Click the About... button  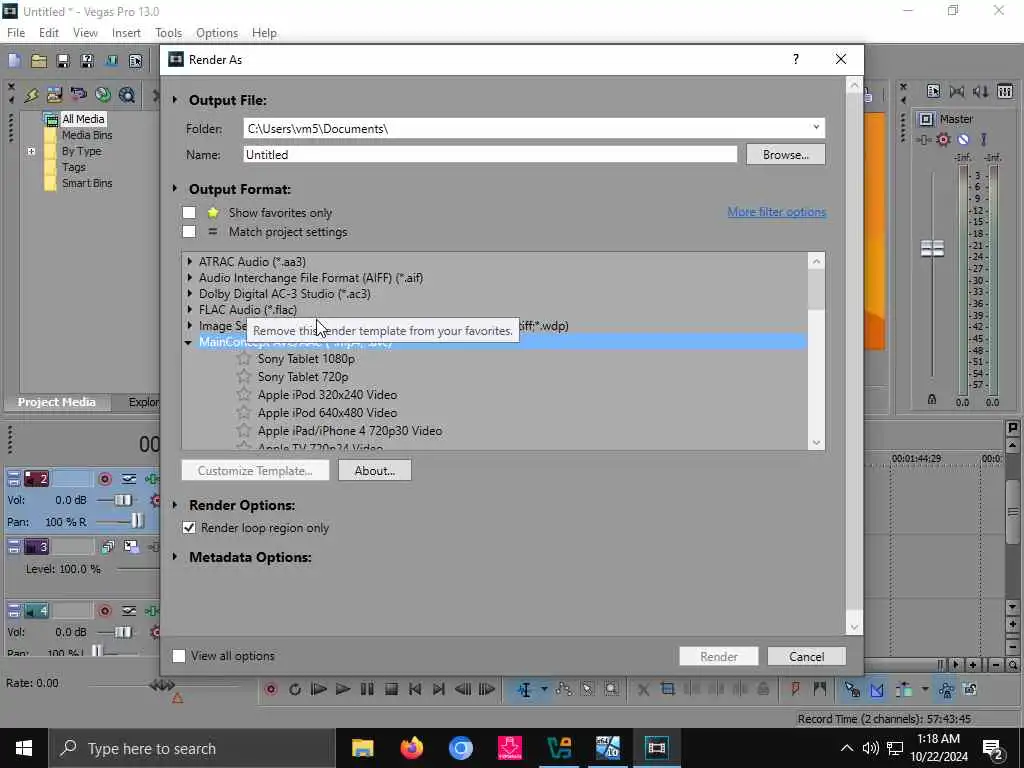point(375,471)
